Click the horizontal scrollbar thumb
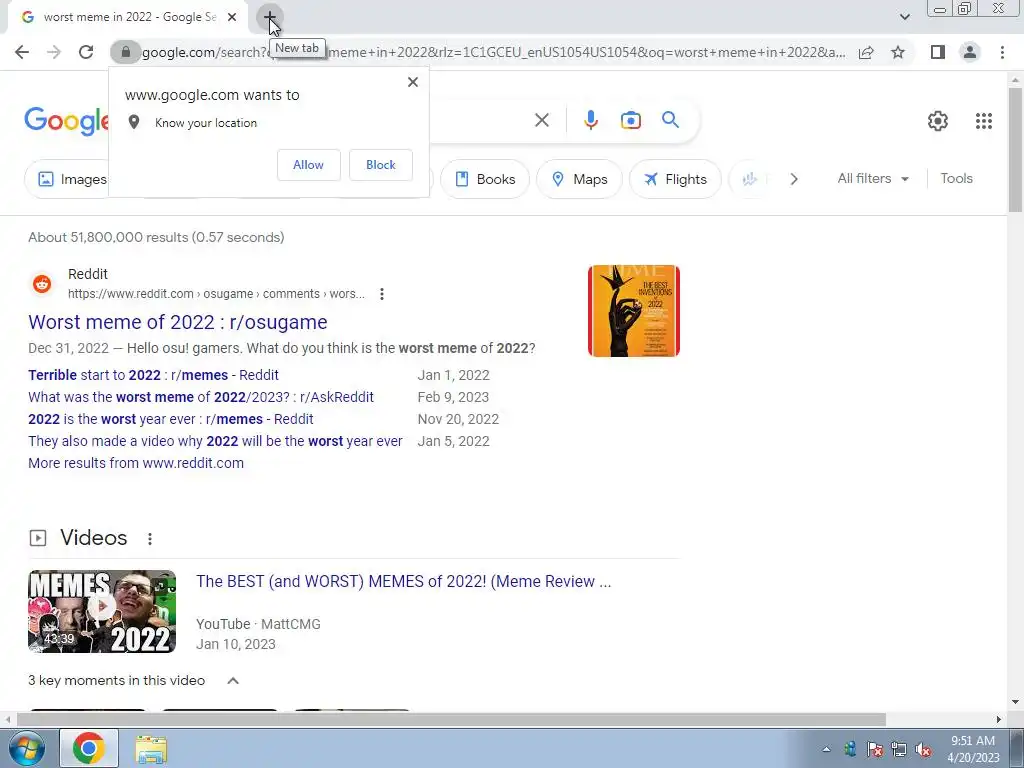 (x=451, y=720)
